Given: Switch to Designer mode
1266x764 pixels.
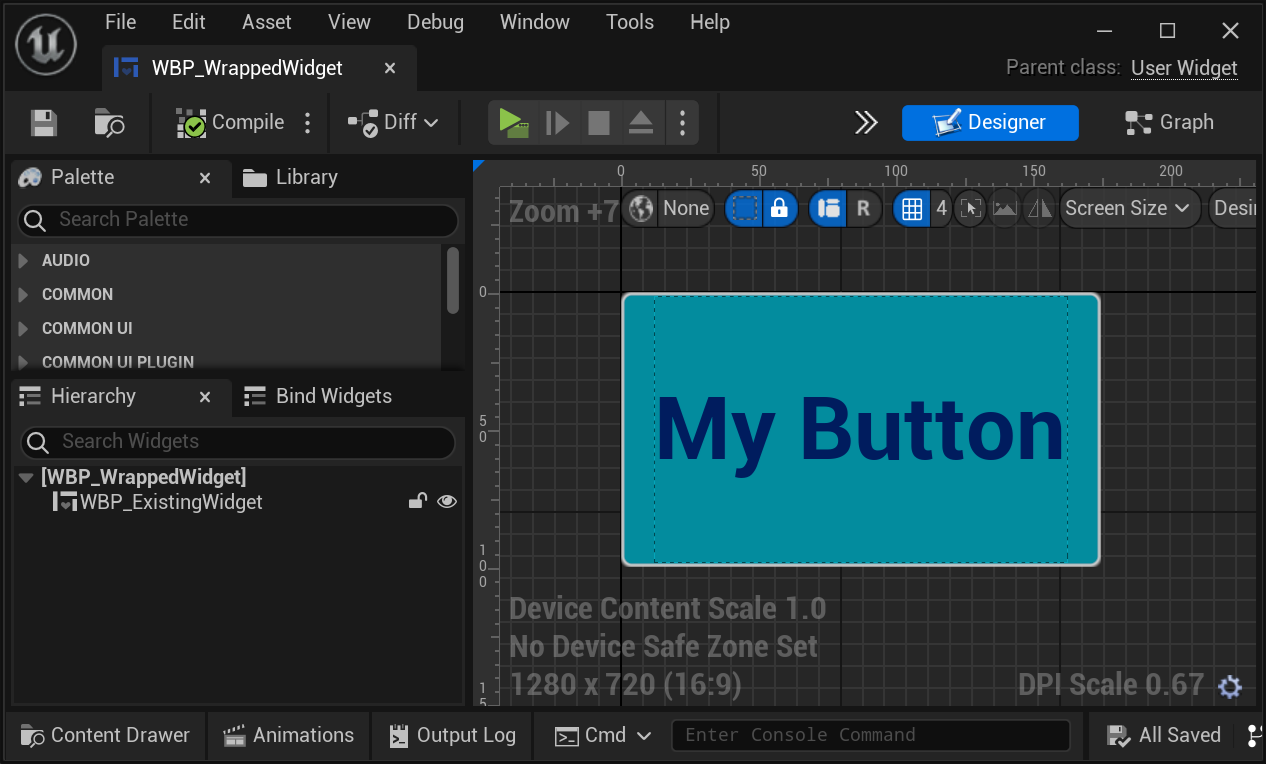Looking at the screenshot, I should tap(990, 123).
